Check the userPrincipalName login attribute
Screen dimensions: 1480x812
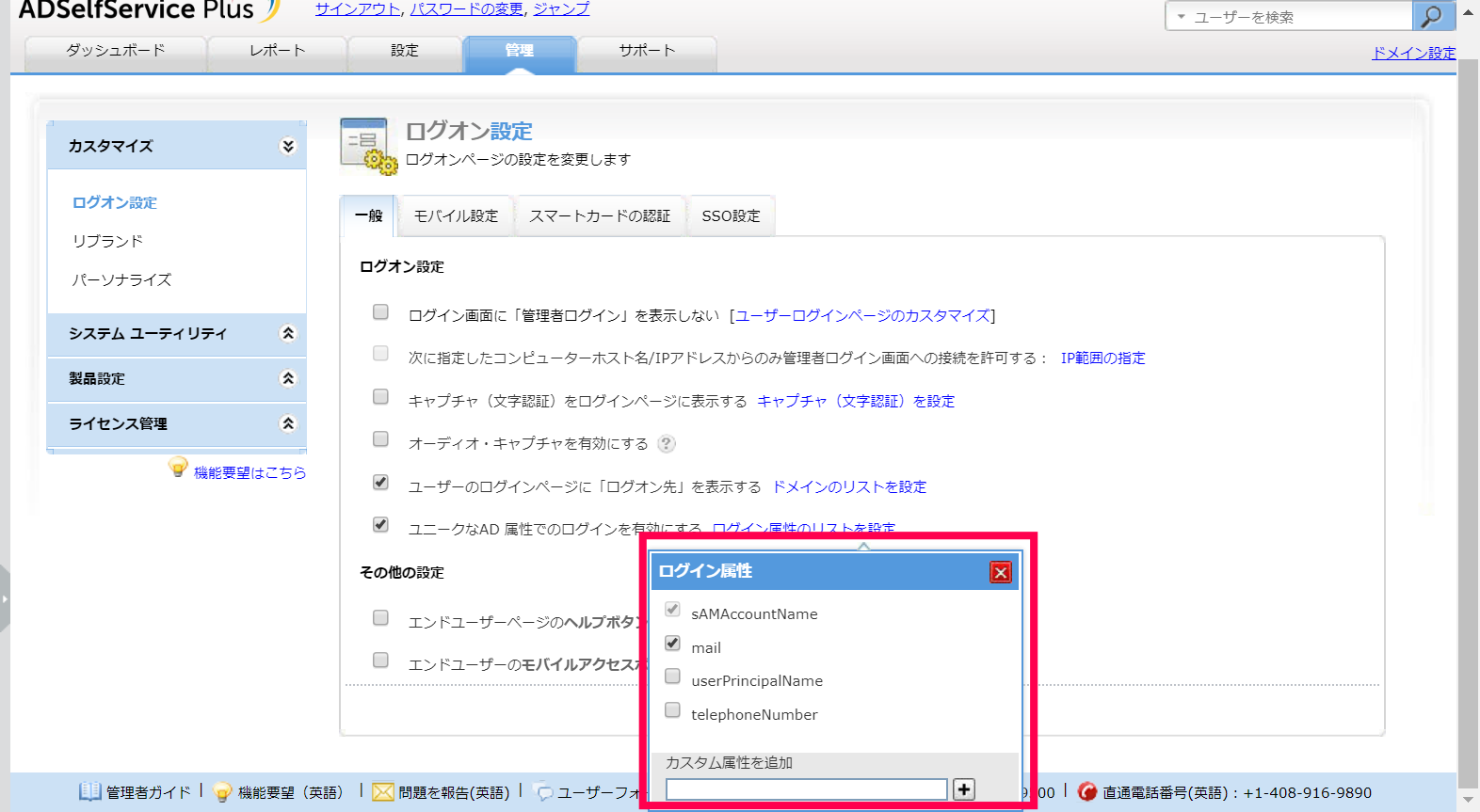672,677
